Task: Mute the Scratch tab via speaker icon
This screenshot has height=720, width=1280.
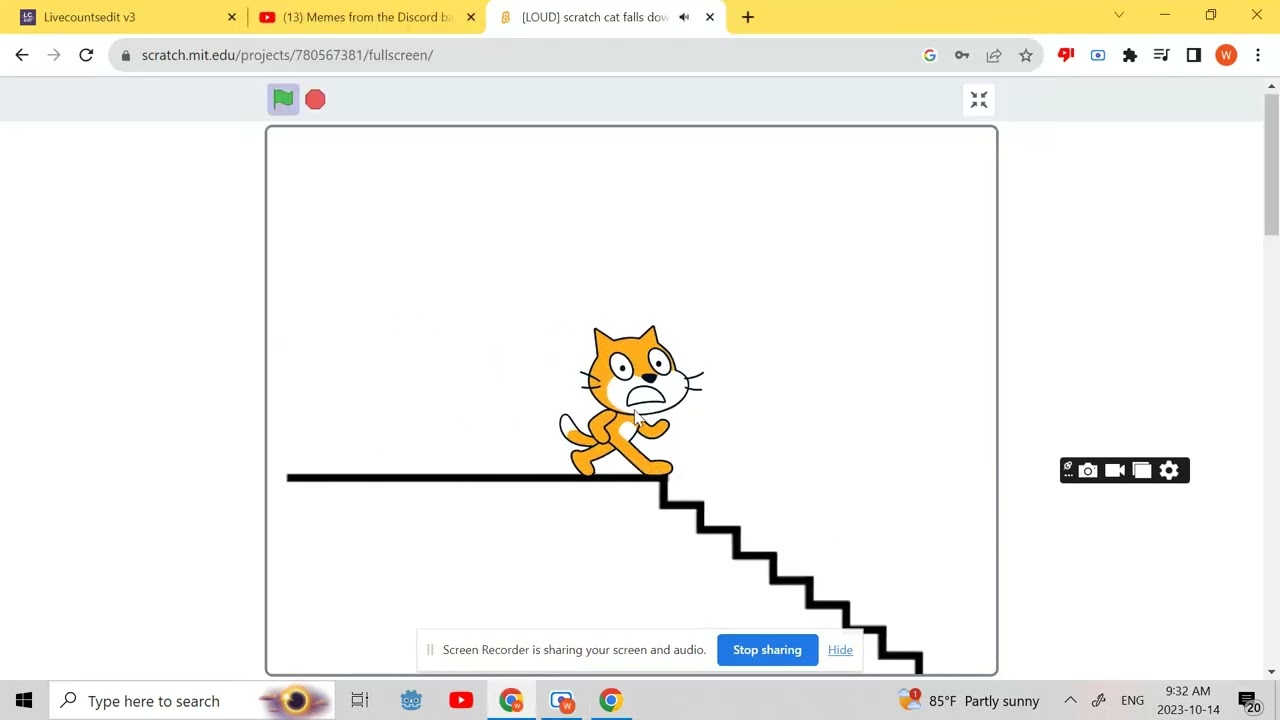Action: (684, 17)
